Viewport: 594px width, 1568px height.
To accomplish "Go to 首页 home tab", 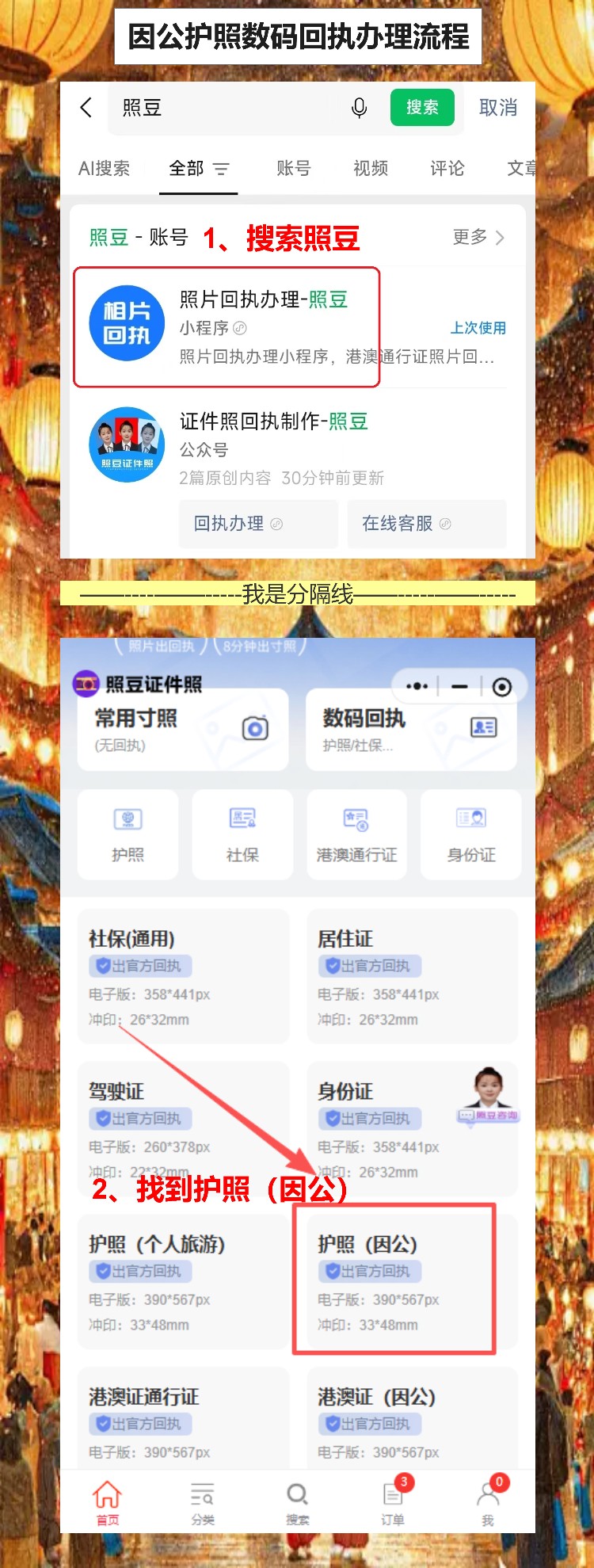I will pyautogui.click(x=108, y=1502).
